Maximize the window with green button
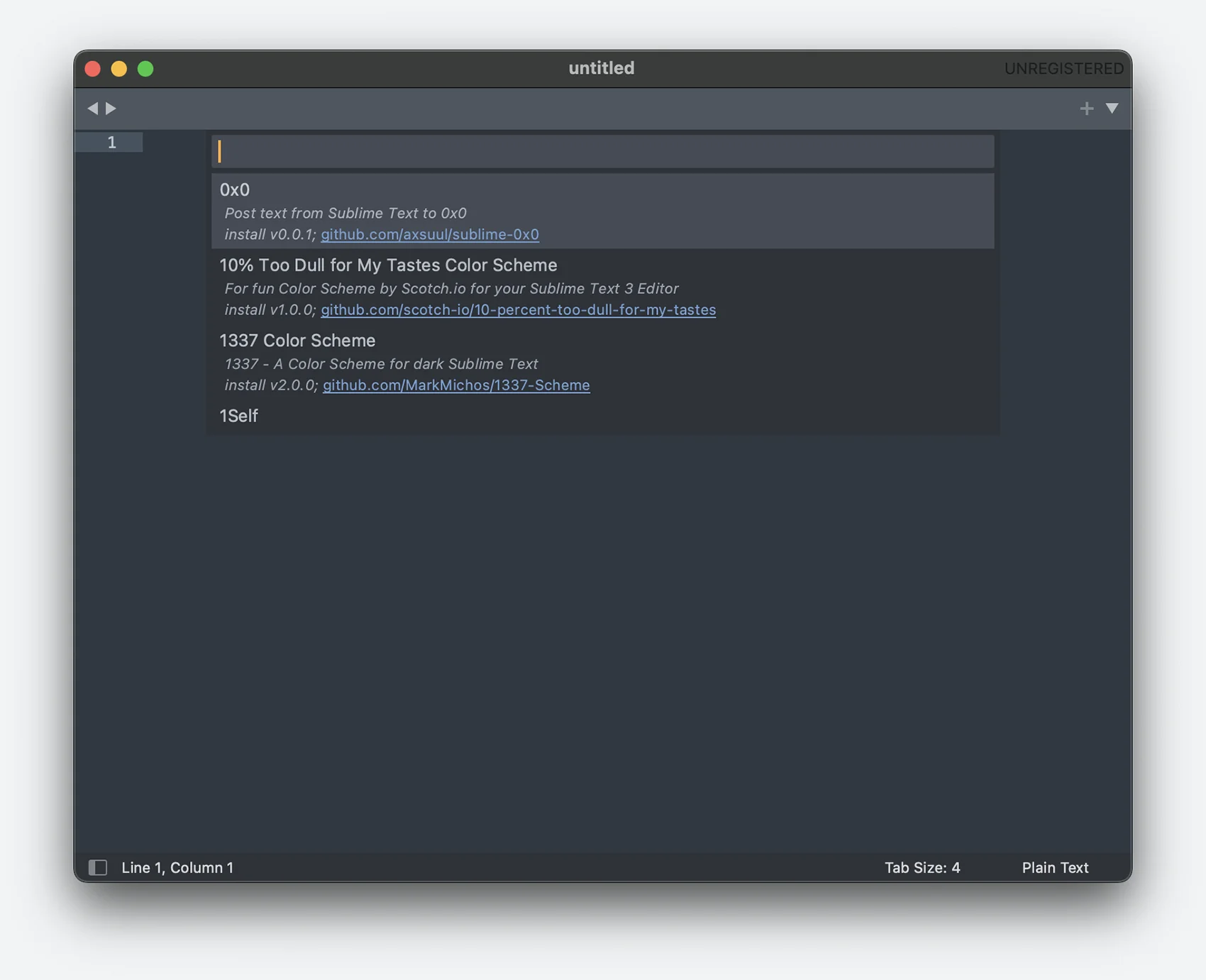Image resolution: width=1206 pixels, height=980 pixels. point(145,68)
